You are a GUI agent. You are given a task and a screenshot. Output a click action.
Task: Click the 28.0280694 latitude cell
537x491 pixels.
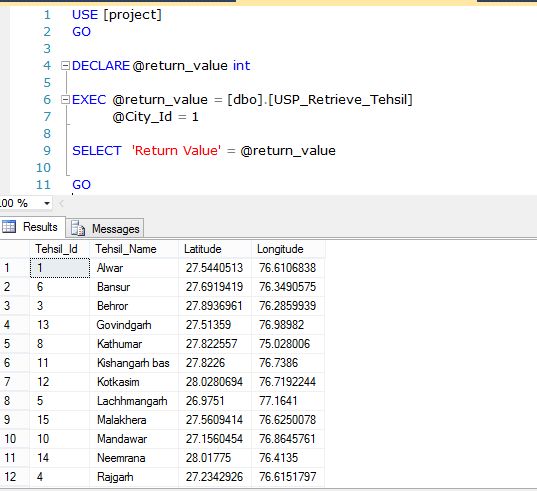tap(215, 382)
